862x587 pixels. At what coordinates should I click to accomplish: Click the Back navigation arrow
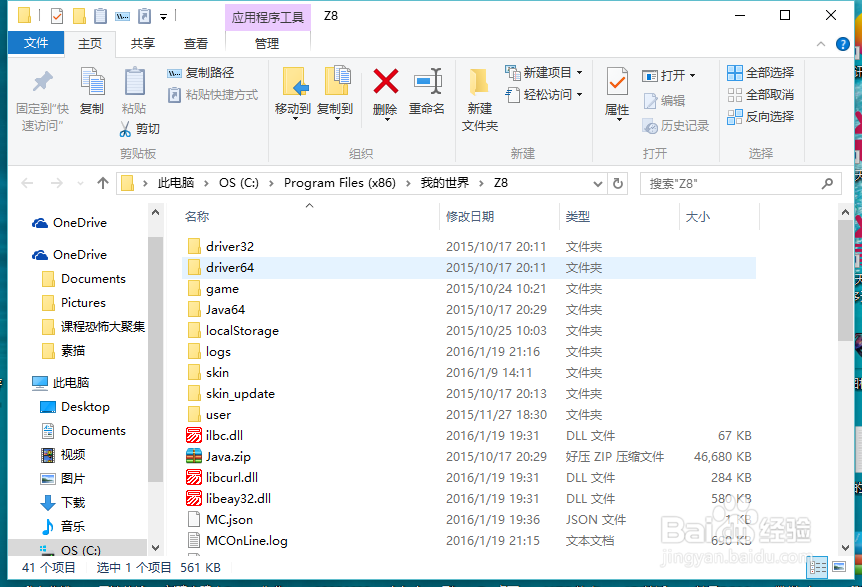(27, 183)
